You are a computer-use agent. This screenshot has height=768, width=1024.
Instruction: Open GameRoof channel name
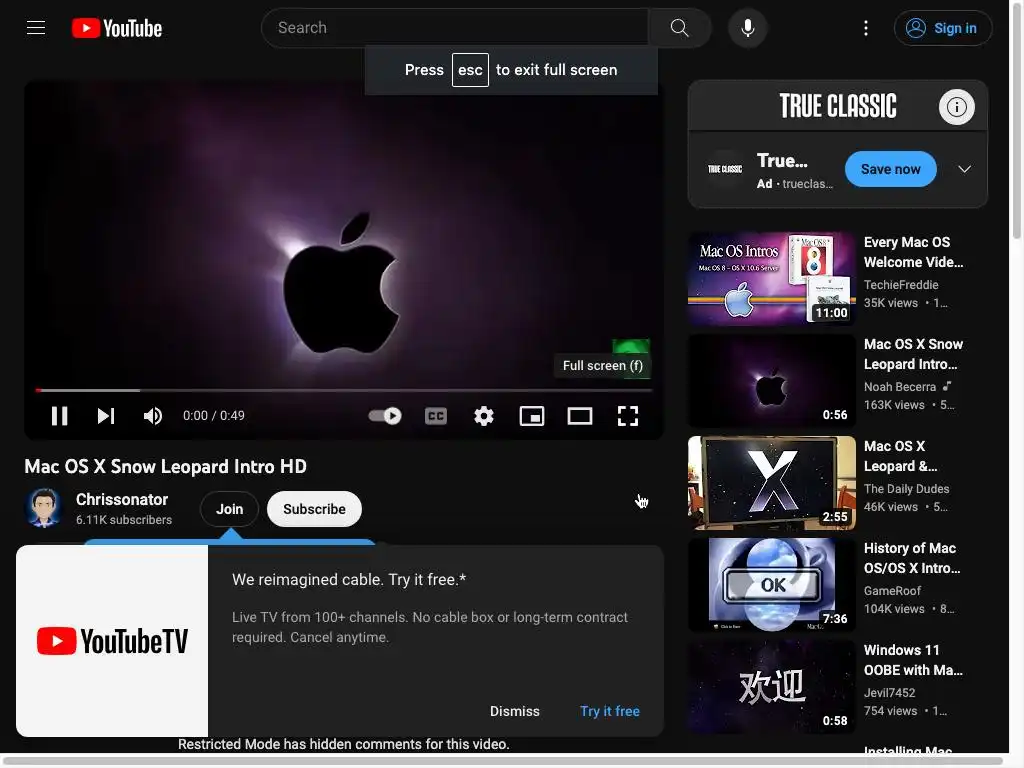[892, 590]
